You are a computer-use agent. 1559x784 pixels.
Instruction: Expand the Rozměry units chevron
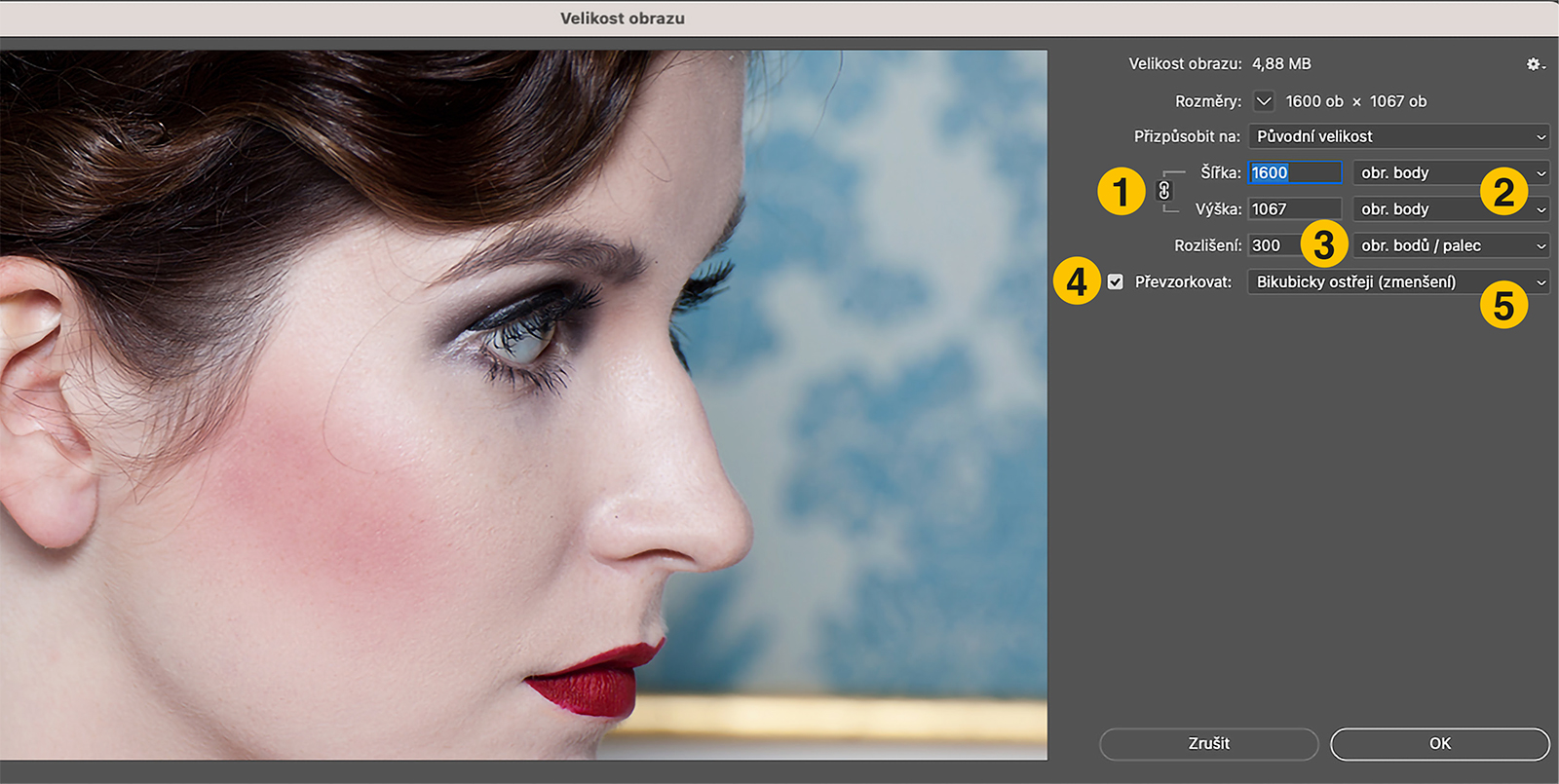point(1264,101)
